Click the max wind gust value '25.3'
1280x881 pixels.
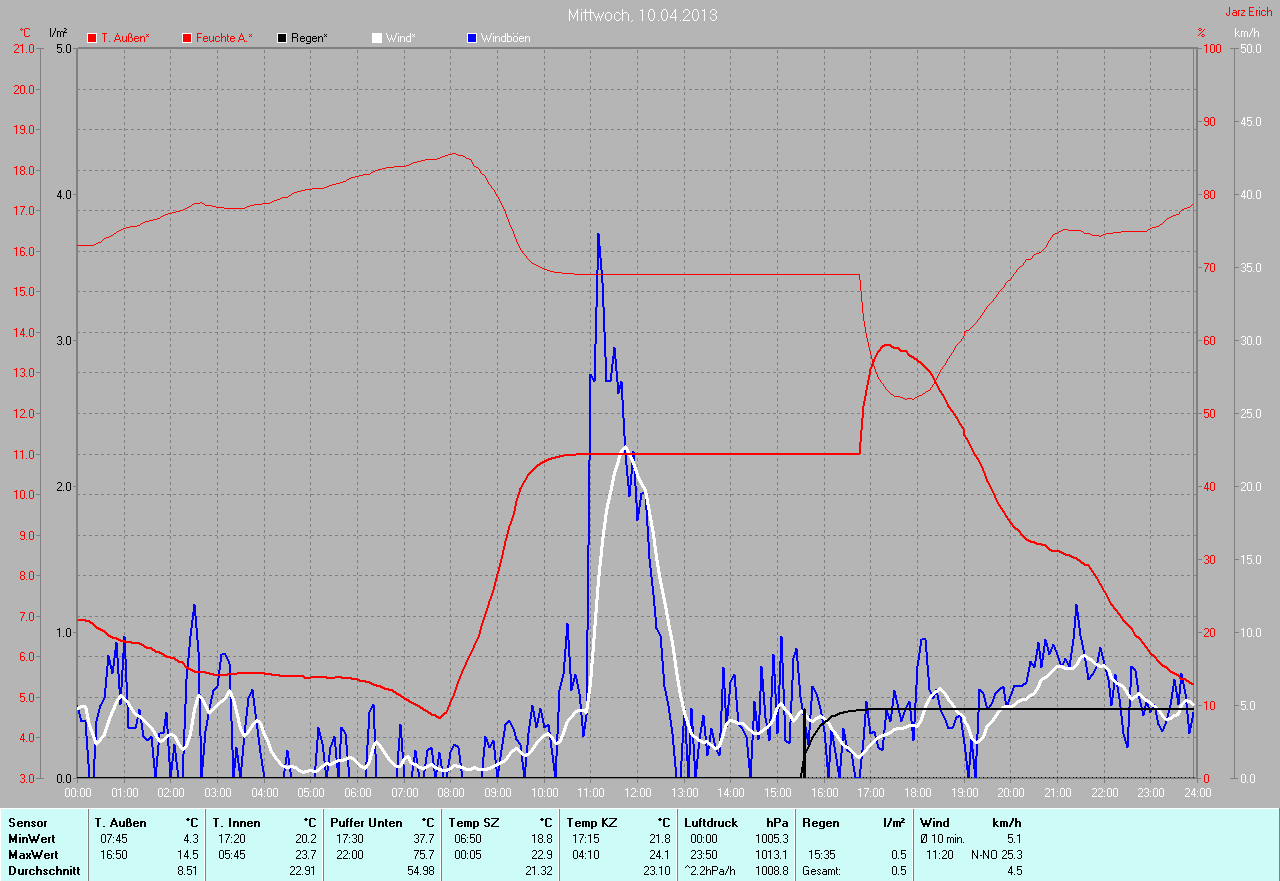coord(1011,855)
